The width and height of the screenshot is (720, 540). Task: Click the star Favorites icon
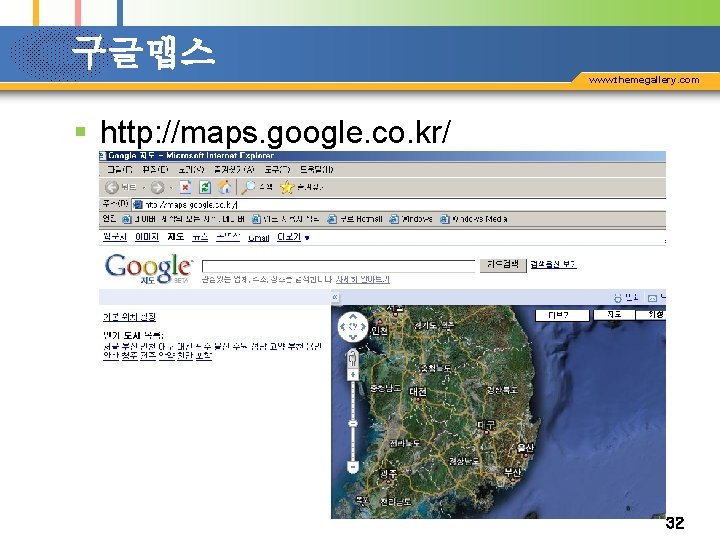(287, 187)
